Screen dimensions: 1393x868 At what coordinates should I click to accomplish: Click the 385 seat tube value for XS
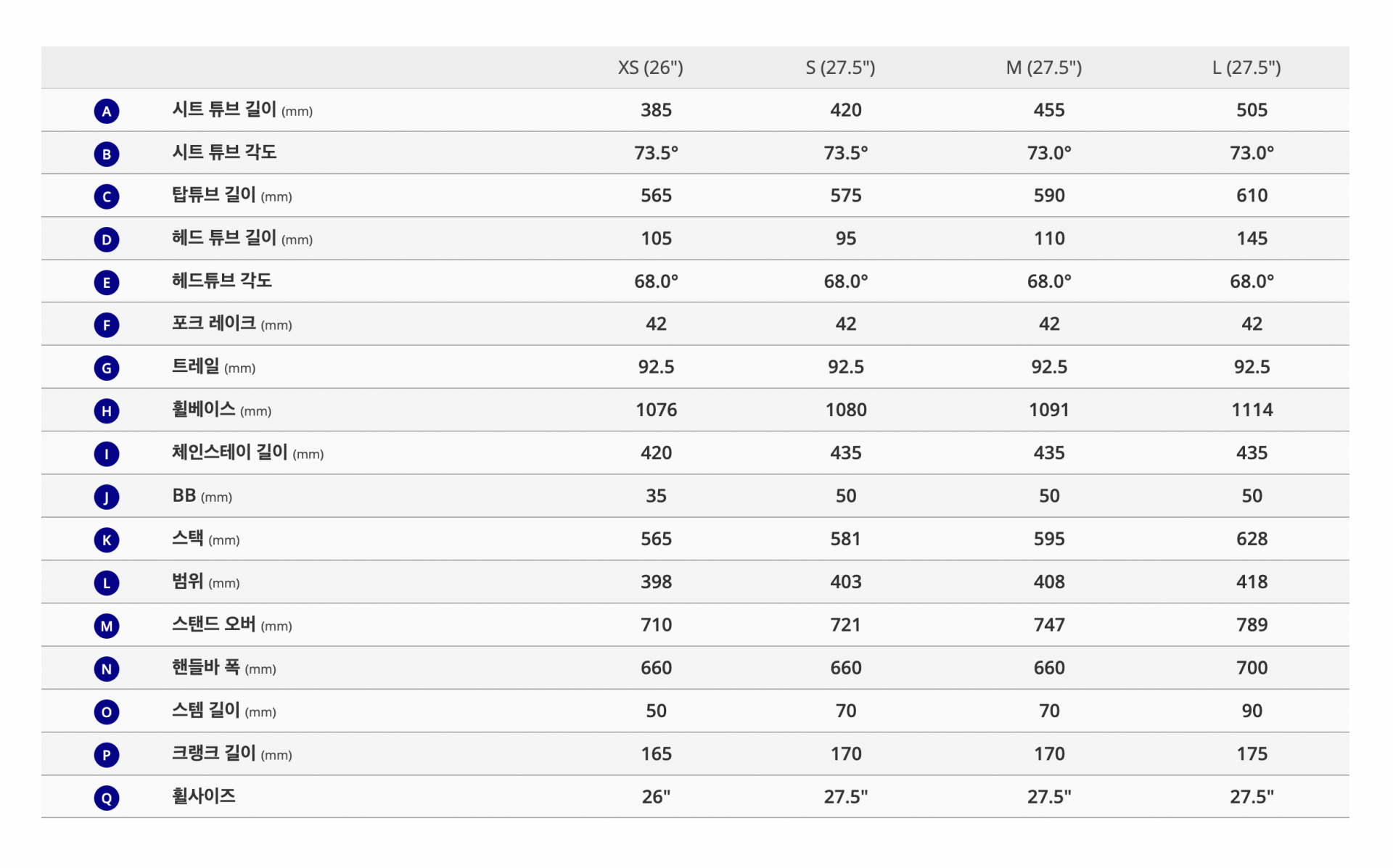point(656,110)
